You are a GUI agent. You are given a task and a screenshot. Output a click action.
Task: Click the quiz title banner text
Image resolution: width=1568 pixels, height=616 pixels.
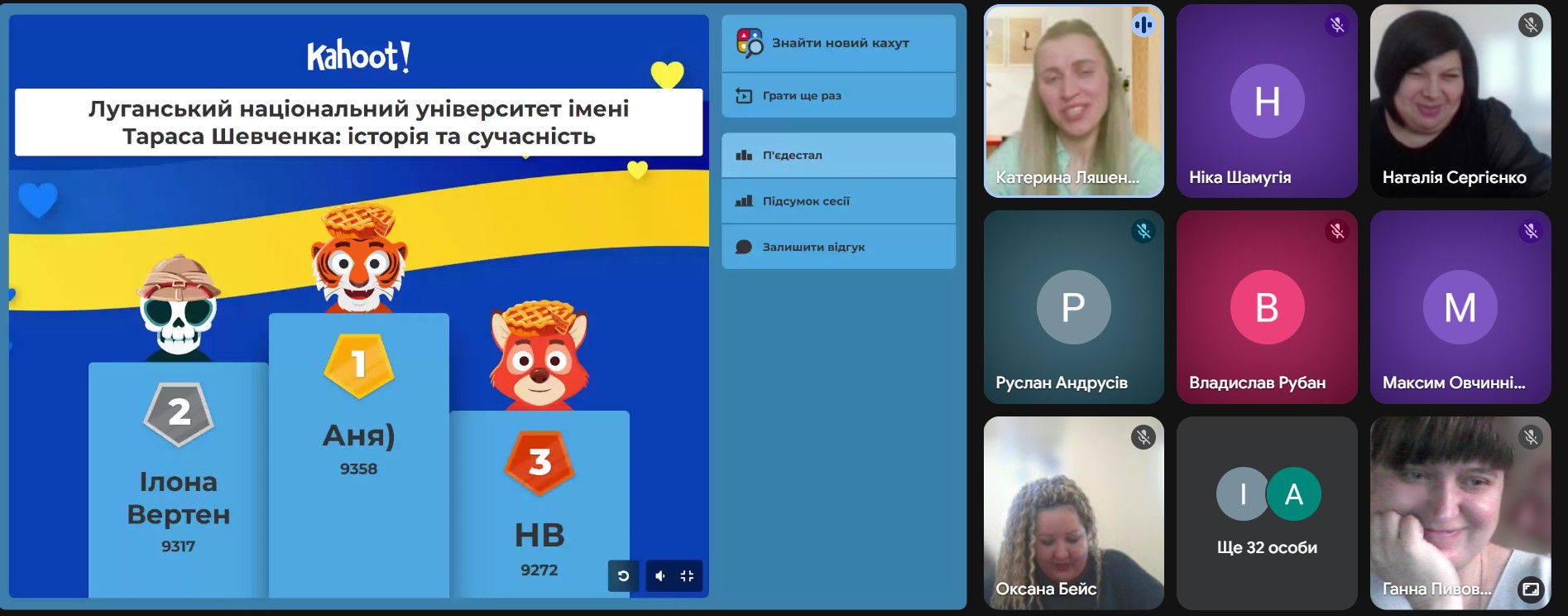tap(358, 123)
